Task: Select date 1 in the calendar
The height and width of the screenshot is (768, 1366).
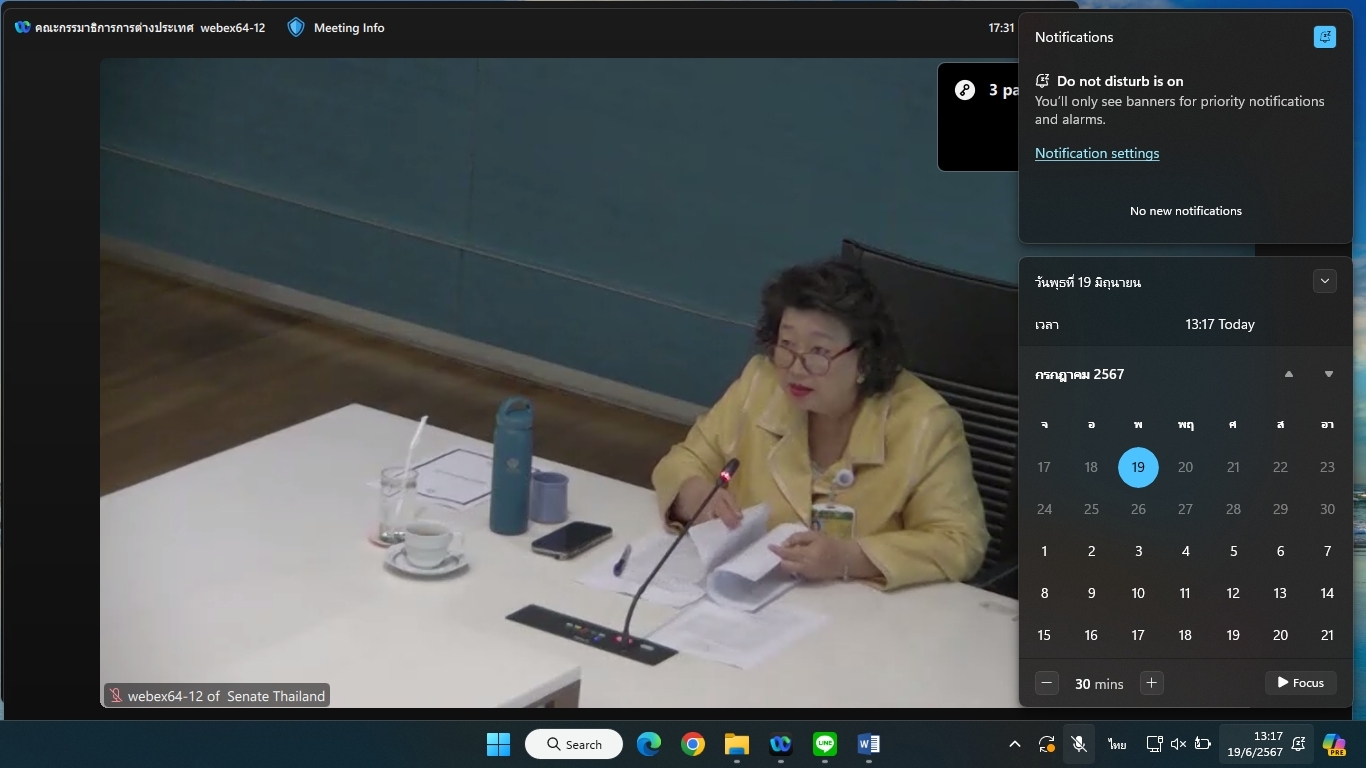Action: [1044, 551]
